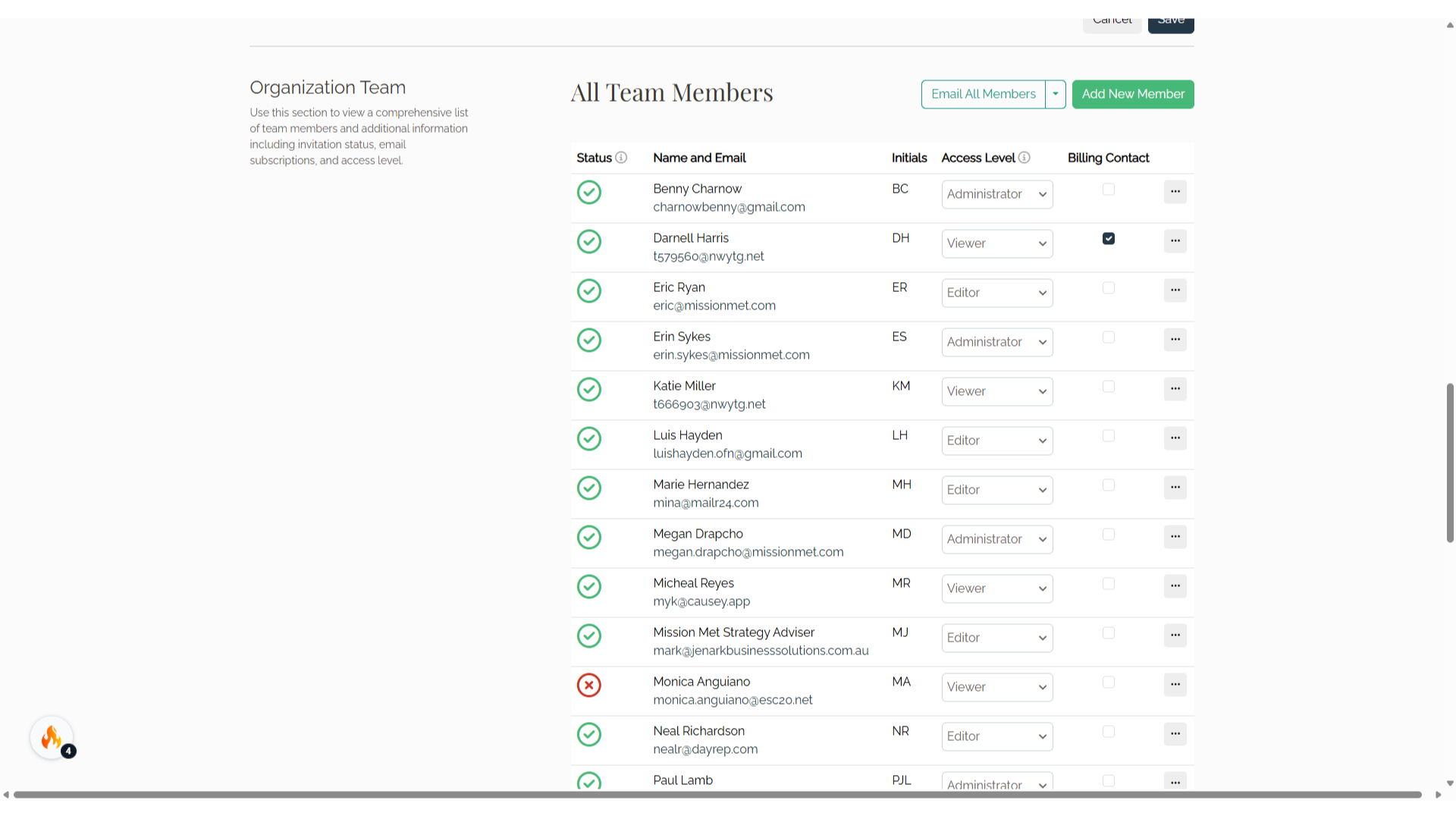This screenshot has width=1456, height=819.
Task: Open Katie Miller's access level dropdown
Action: tap(997, 391)
